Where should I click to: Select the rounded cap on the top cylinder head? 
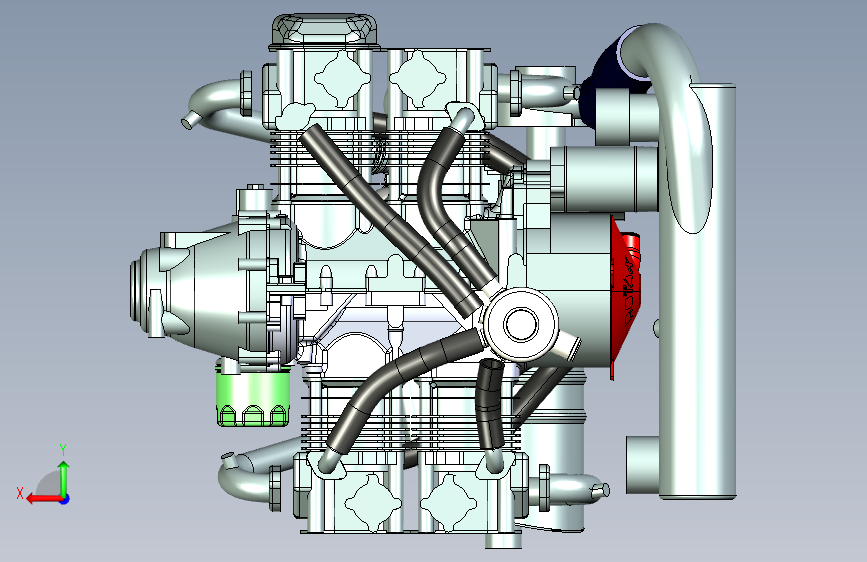pos(325,30)
